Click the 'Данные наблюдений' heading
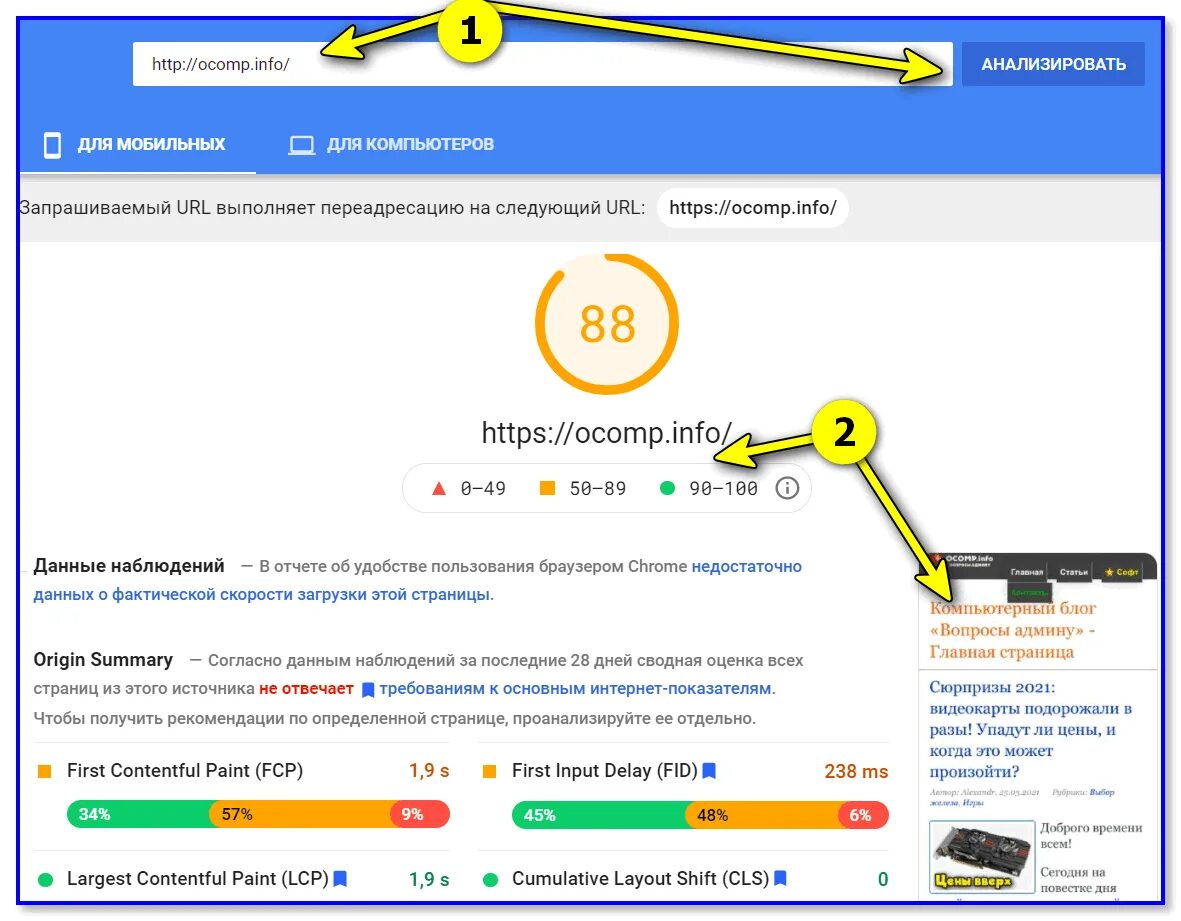 click(x=129, y=566)
